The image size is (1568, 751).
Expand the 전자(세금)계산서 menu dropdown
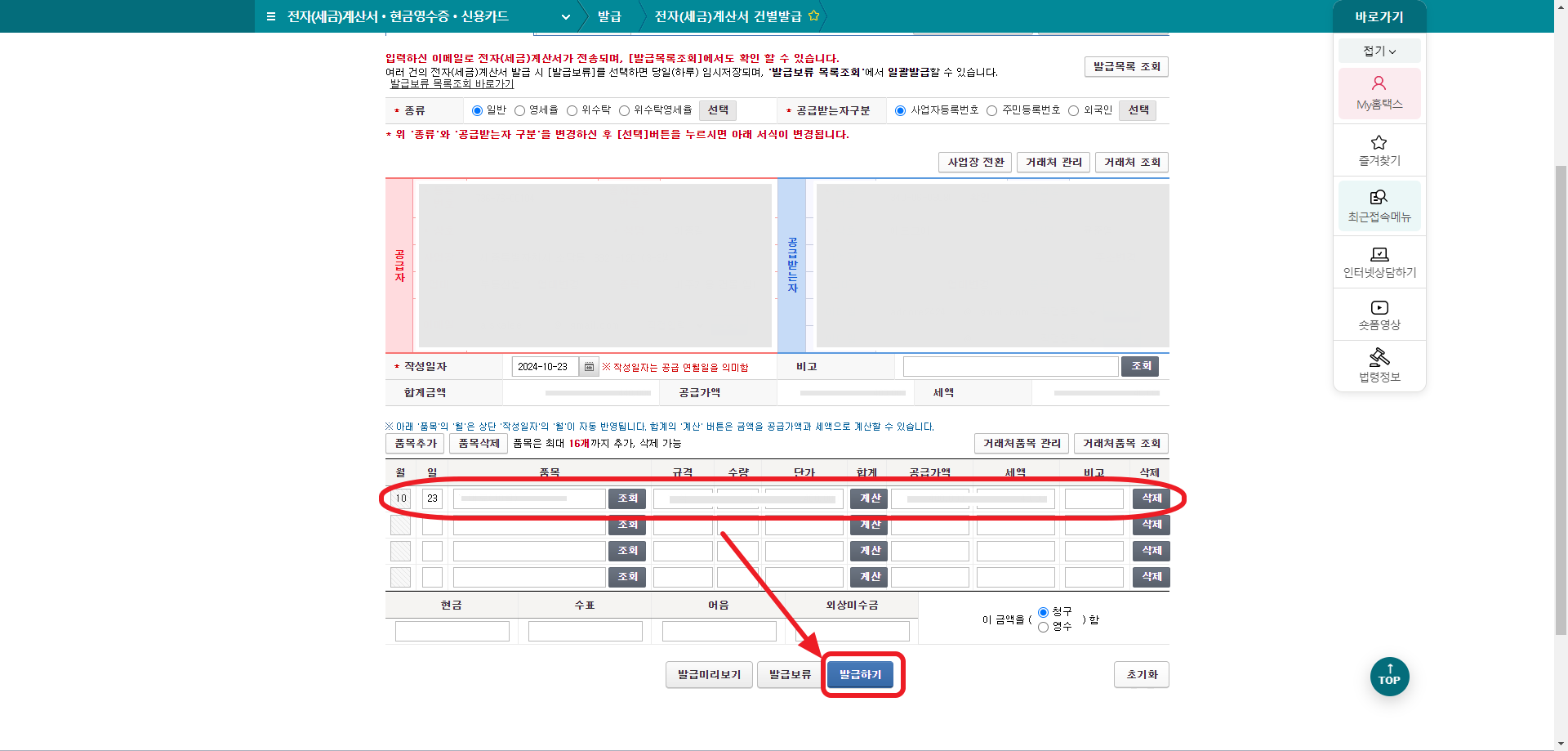click(565, 16)
